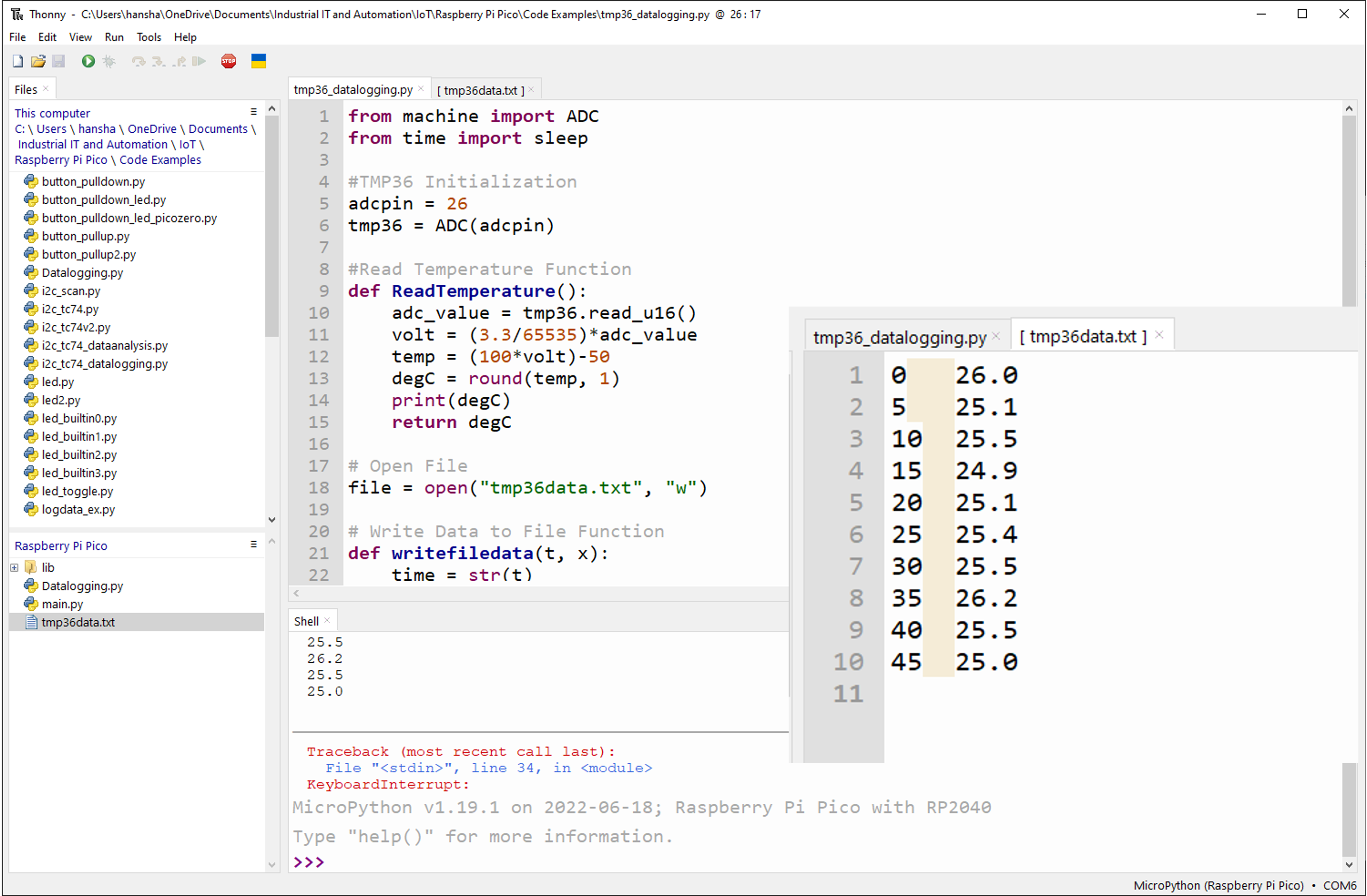Click the Step out debug icon
This screenshot has height=896, width=1367.
coord(179,61)
